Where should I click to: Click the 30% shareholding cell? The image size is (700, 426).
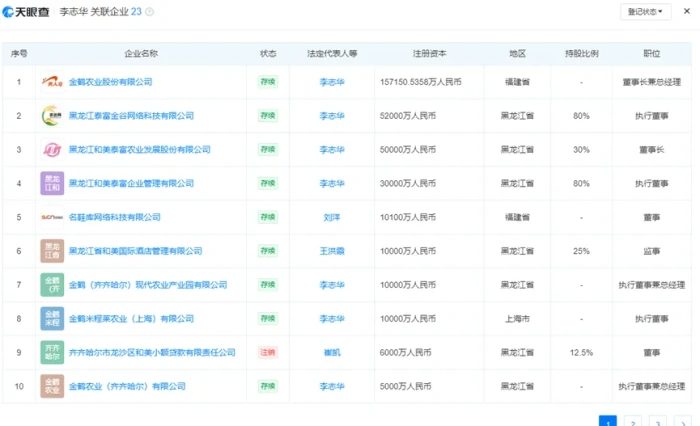[x=581, y=150]
